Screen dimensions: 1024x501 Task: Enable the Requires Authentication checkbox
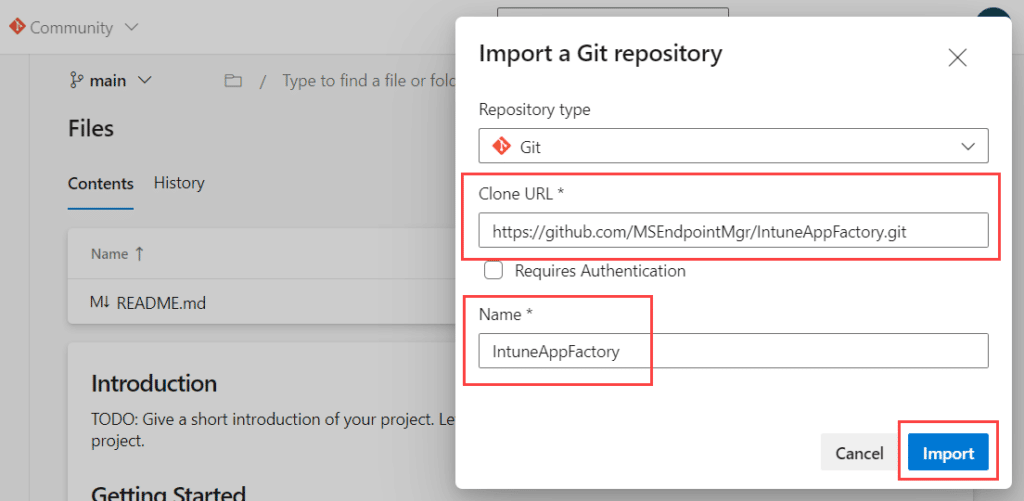[x=493, y=270]
